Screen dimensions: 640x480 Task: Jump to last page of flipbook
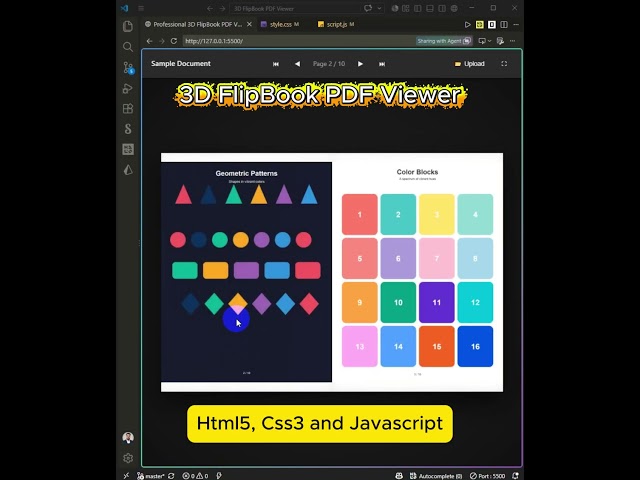point(382,64)
